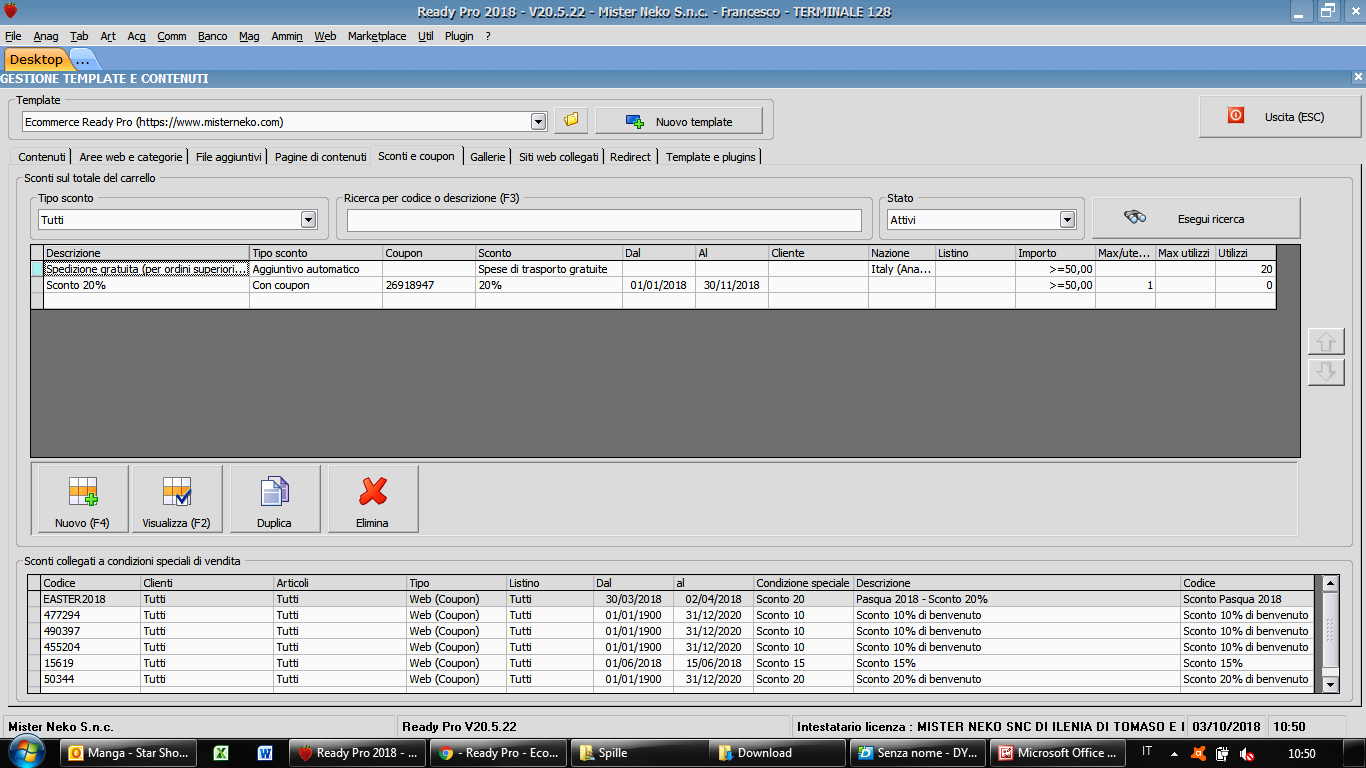Open the Aree web e categorie tab

(131, 157)
